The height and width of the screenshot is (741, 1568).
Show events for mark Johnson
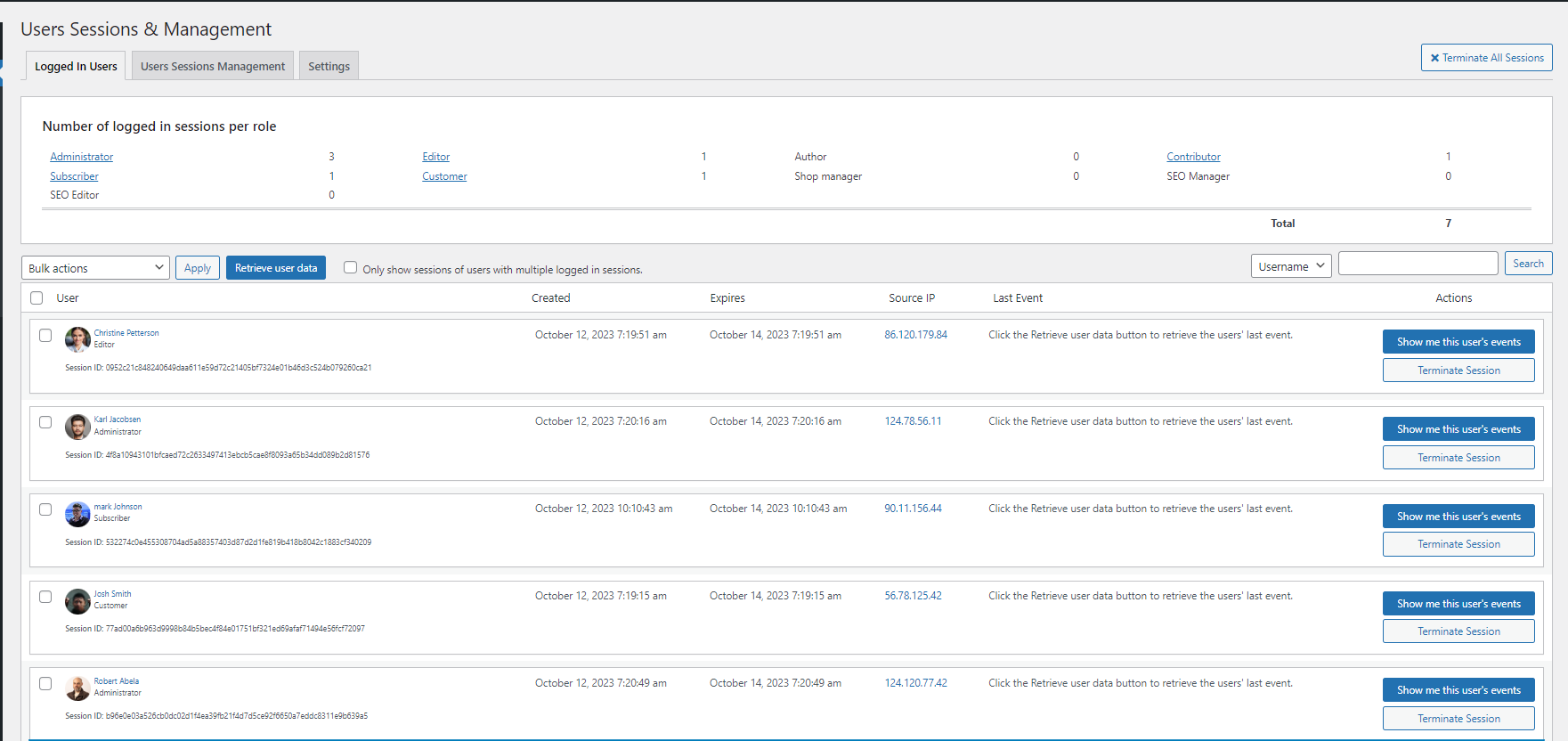point(1458,517)
